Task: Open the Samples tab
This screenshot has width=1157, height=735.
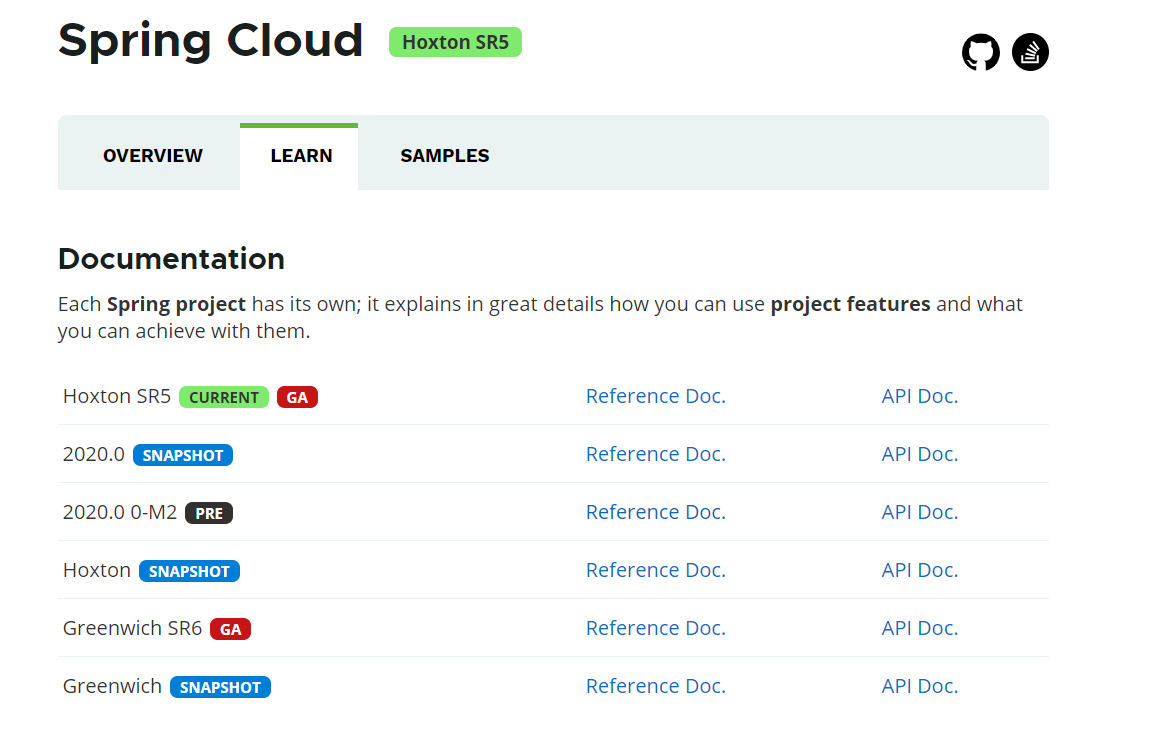Action: pyautogui.click(x=445, y=156)
